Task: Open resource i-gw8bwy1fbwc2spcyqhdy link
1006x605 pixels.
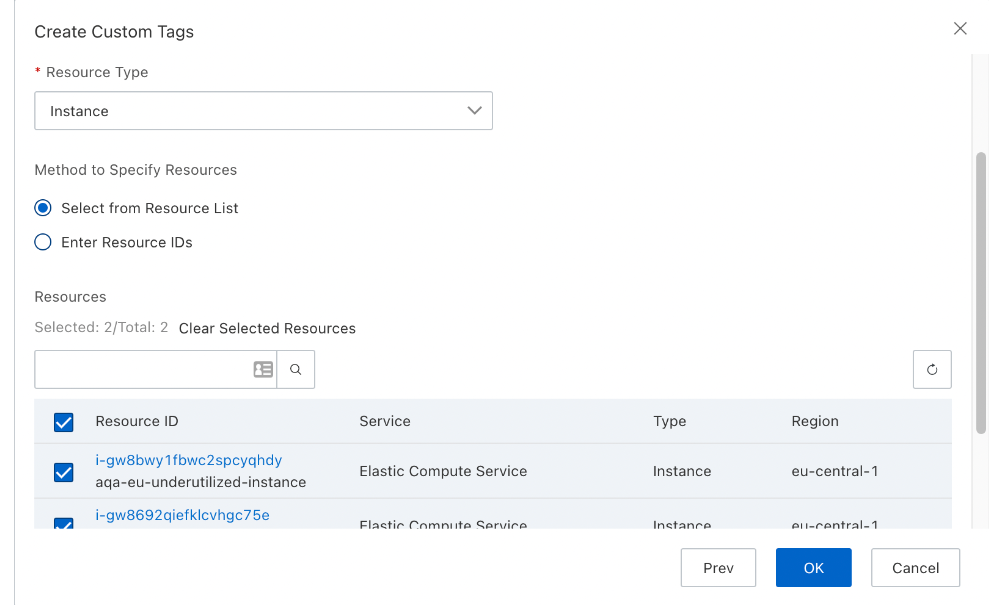Action: pyautogui.click(x=189, y=460)
